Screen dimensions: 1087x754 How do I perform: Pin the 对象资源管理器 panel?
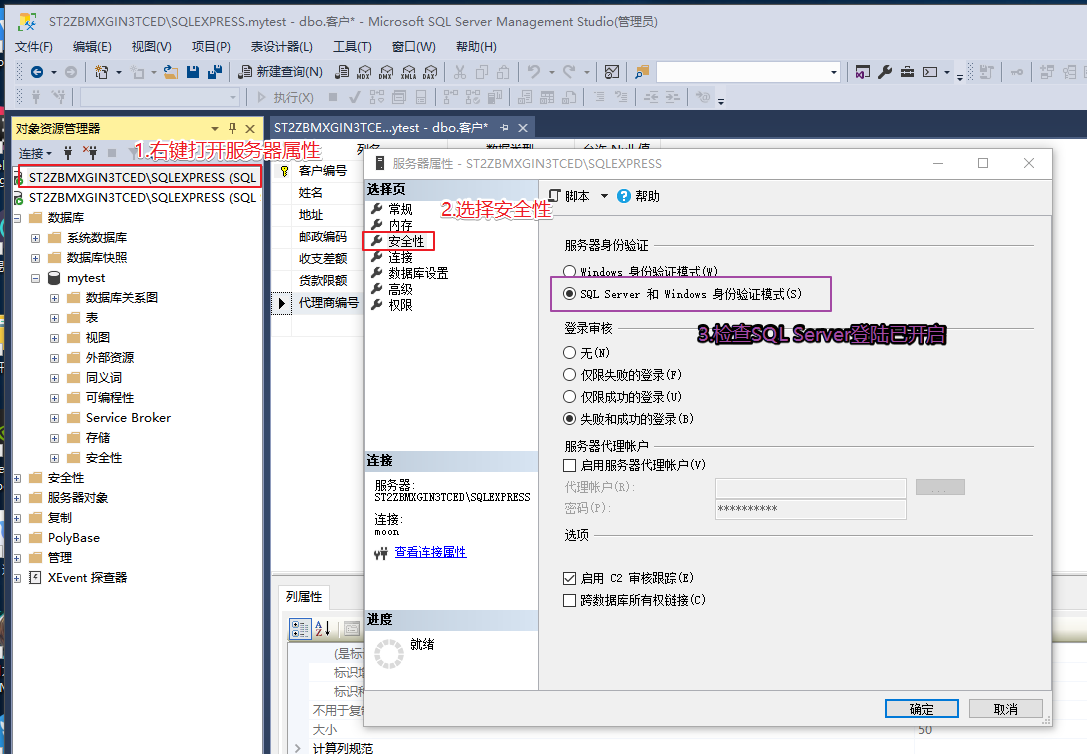(x=232, y=128)
